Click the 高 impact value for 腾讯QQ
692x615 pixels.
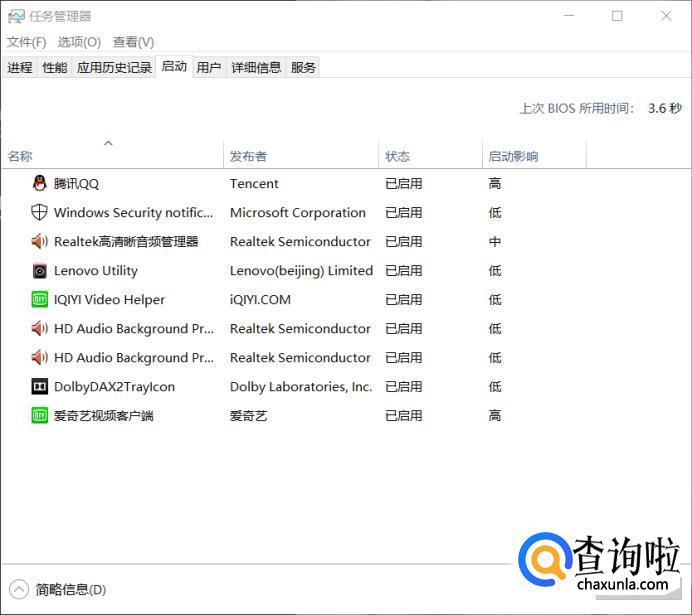tap(495, 183)
